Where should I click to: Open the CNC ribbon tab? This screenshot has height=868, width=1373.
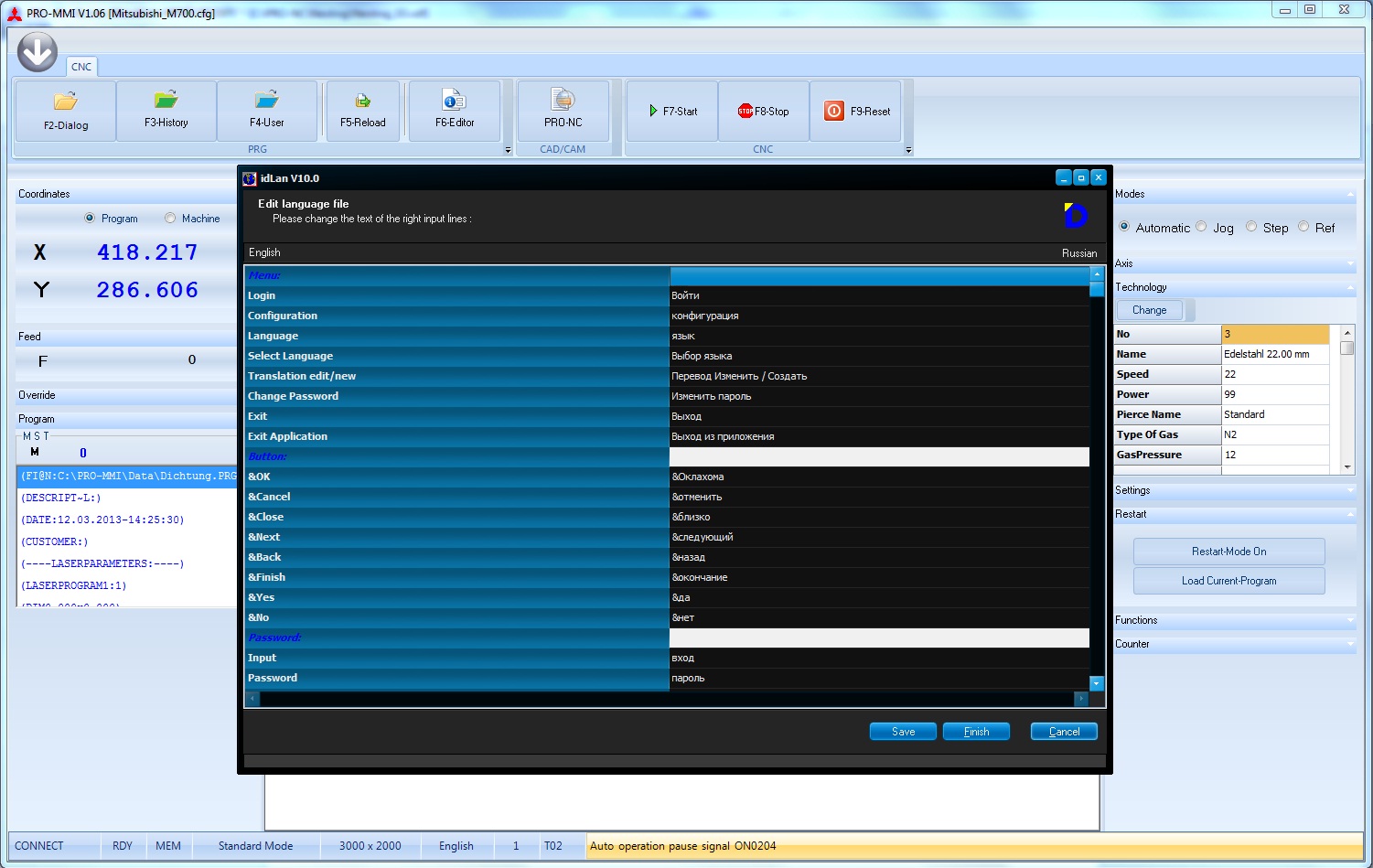[x=81, y=67]
